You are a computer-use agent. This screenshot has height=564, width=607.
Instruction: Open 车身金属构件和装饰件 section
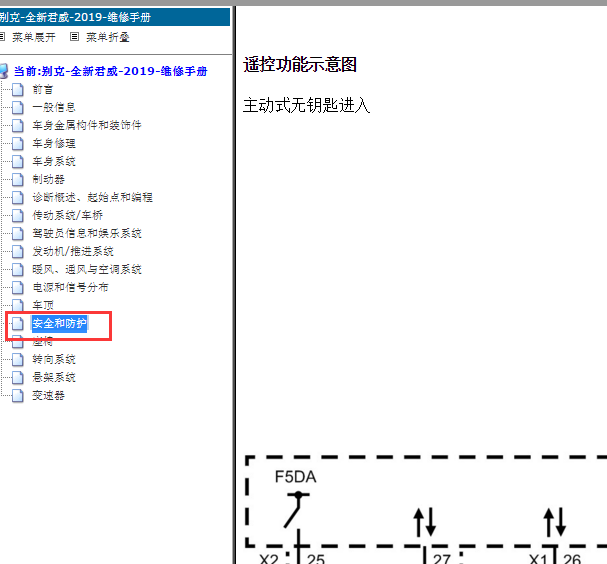click(87, 125)
